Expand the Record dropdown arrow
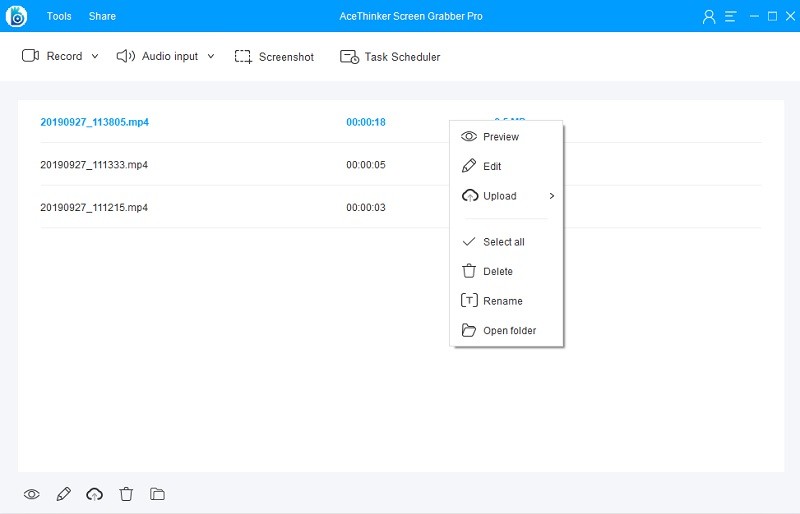This screenshot has width=800, height=514. [x=95, y=57]
